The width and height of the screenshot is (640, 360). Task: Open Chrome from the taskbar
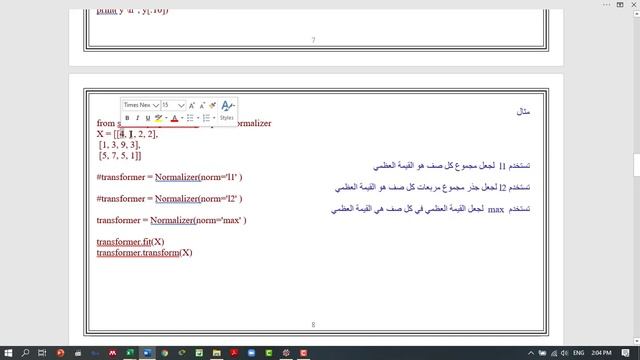[x=164, y=353]
